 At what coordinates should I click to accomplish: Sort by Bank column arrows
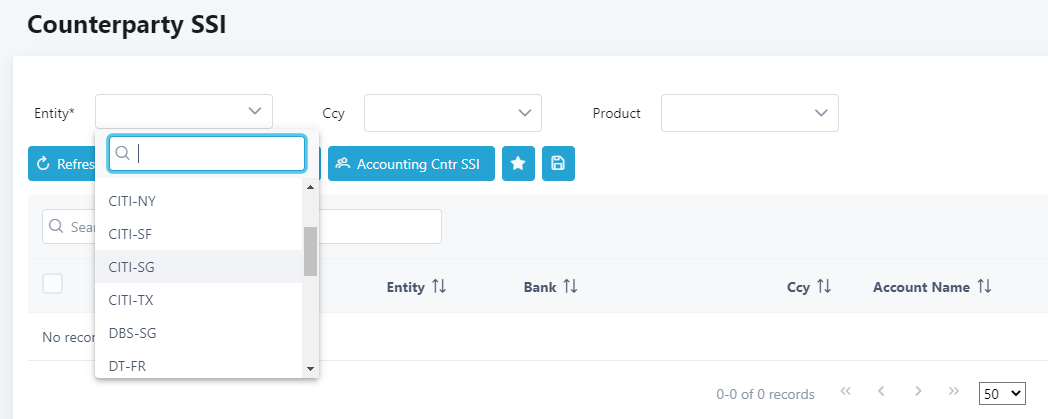(570, 287)
